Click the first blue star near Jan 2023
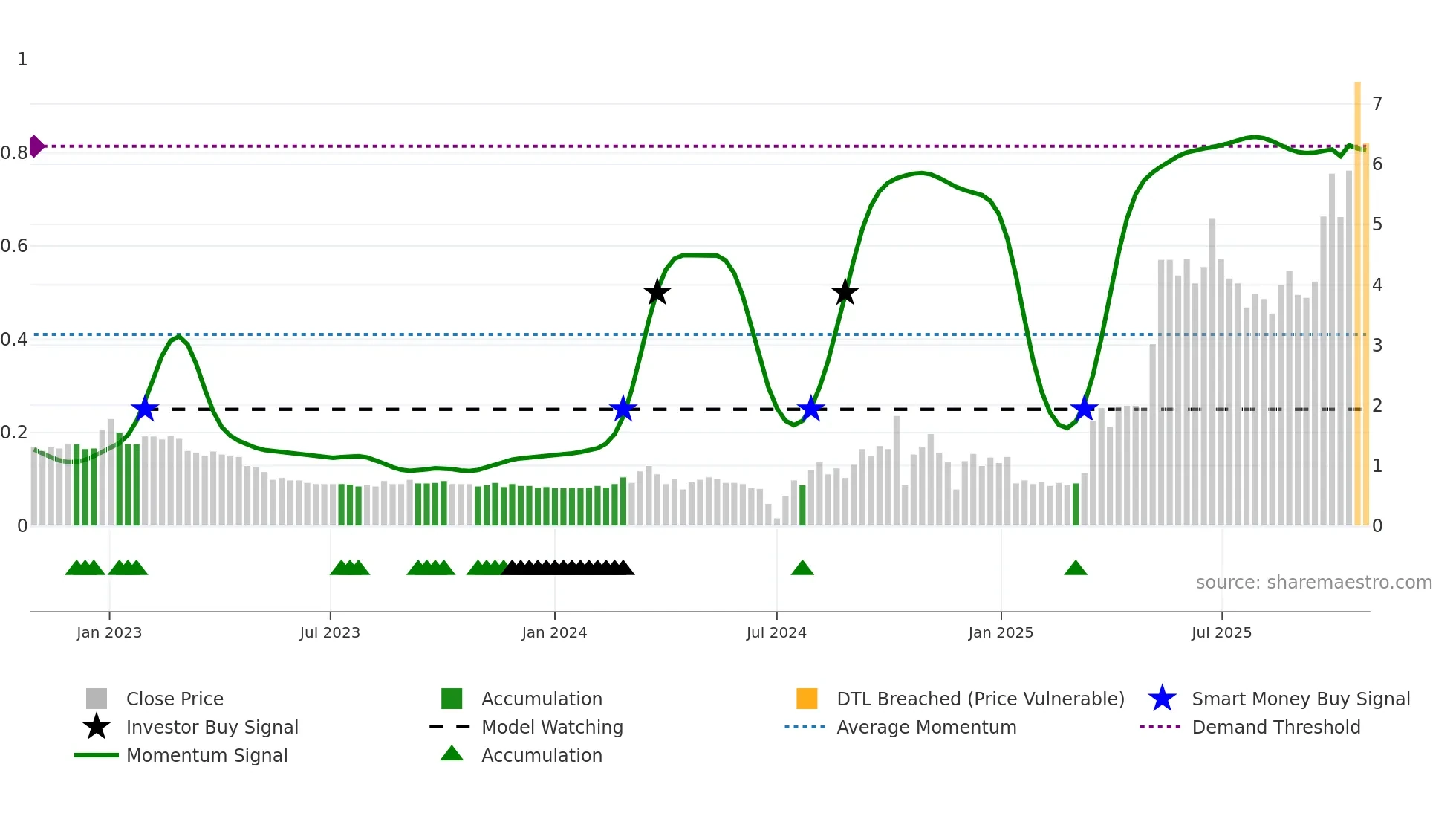1456x819 pixels. (x=145, y=409)
